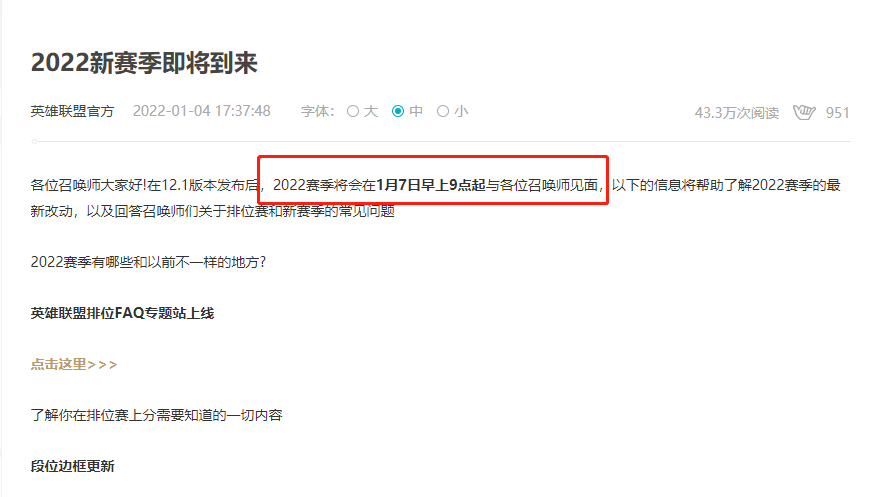Select the 大 font size radio button
The width and height of the screenshot is (876, 497).
(x=353, y=111)
